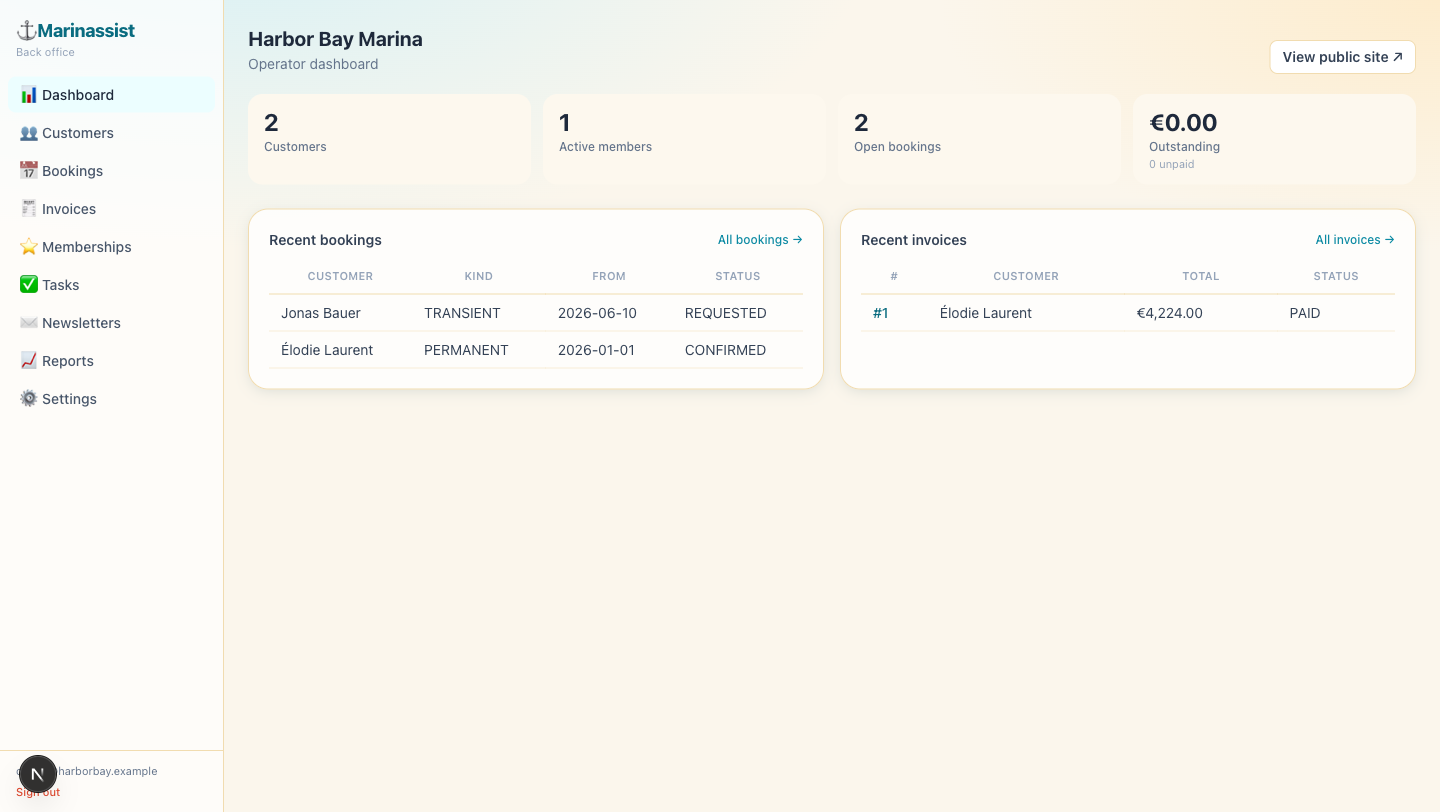Click the 2026-06-10 date cell
Viewport: 1440px width, 812px height.
pos(597,313)
